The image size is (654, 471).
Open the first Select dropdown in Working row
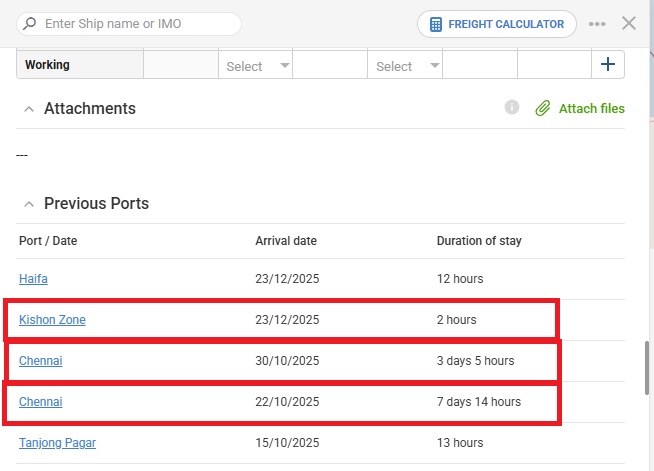point(256,66)
